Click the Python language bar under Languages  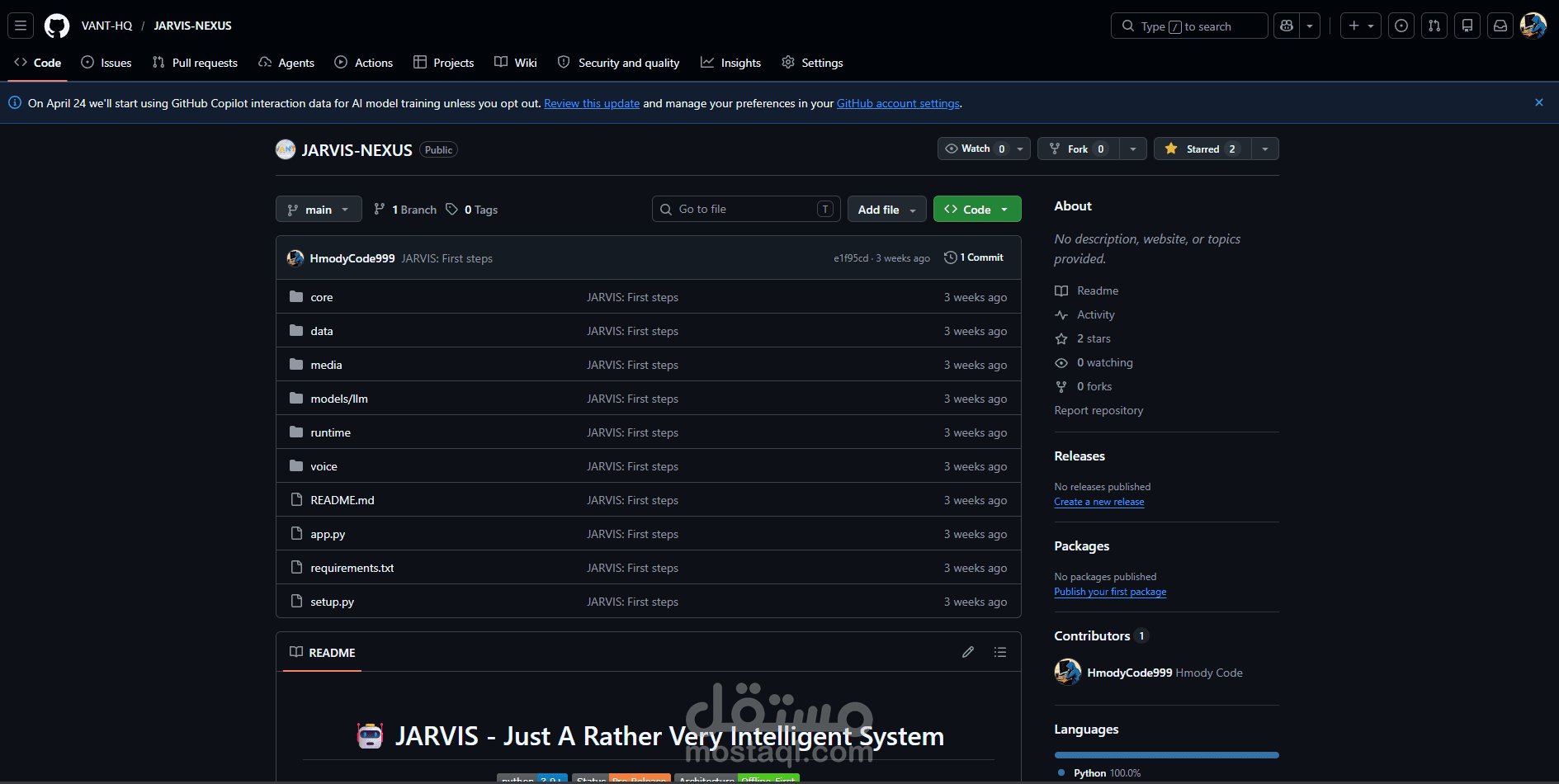point(1167,755)
